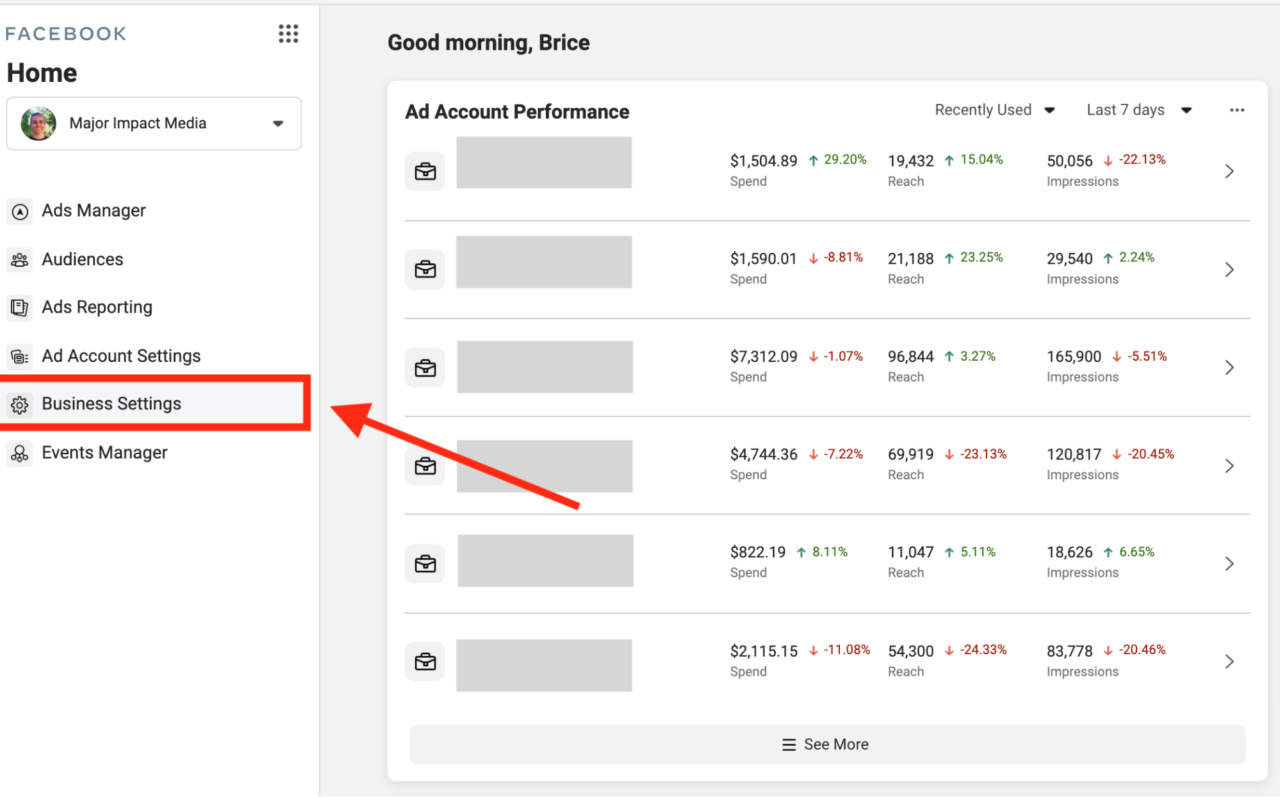This screenshot has height=797, width=1280.
Task: Click the 69,919 Reach value
Action: [x=911, y=454]
